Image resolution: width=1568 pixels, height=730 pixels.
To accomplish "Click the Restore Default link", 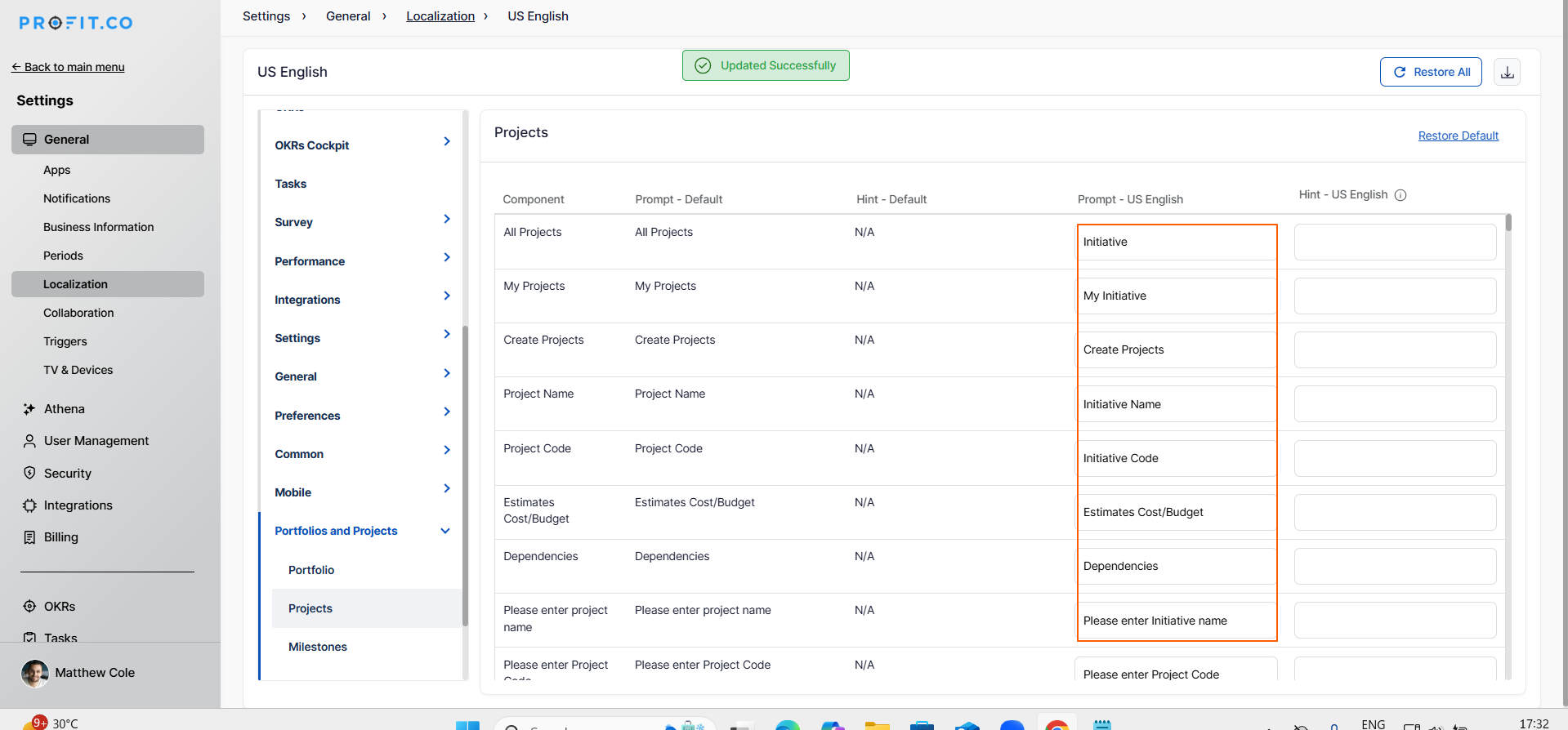I will coord(1458,136).
